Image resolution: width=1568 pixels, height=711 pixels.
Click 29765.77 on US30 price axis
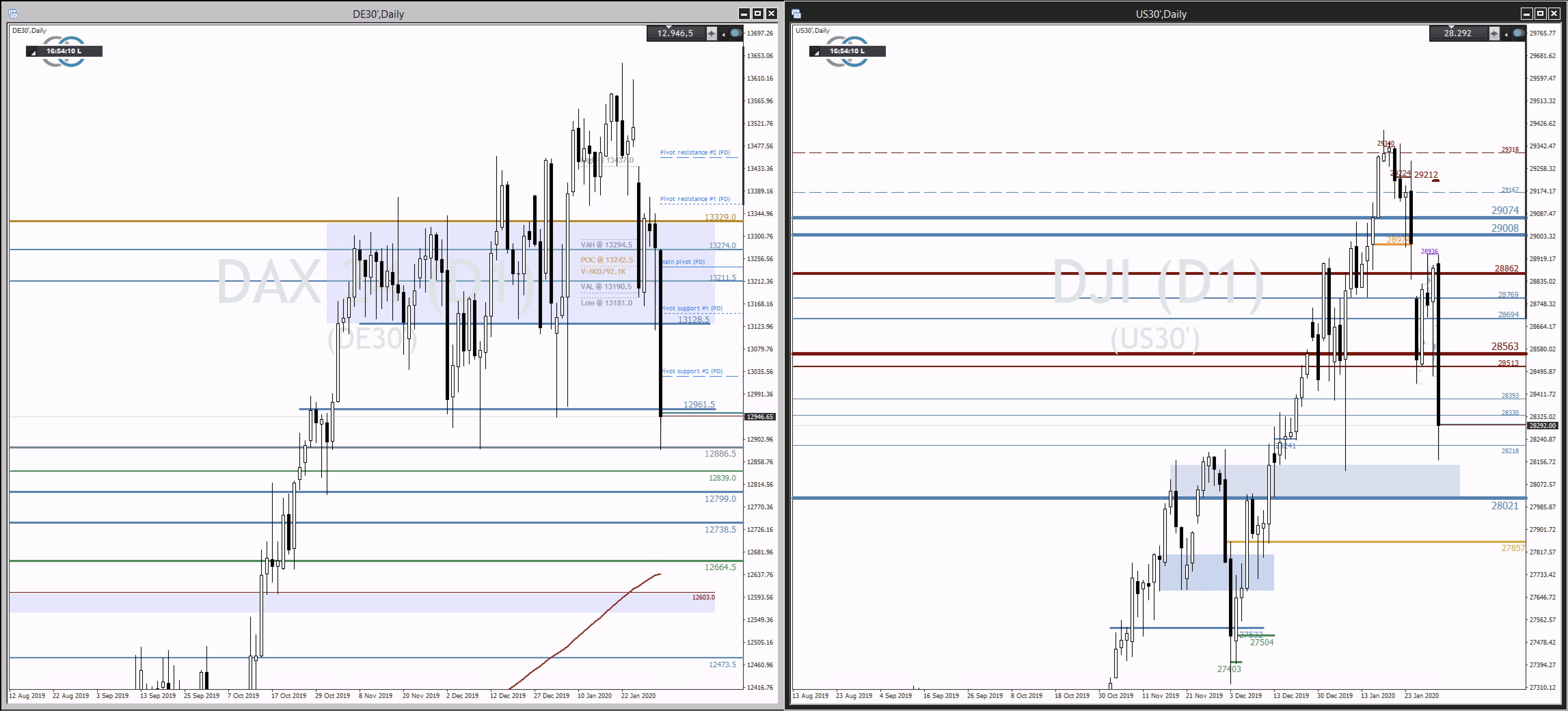click(x=1543, y=33)
